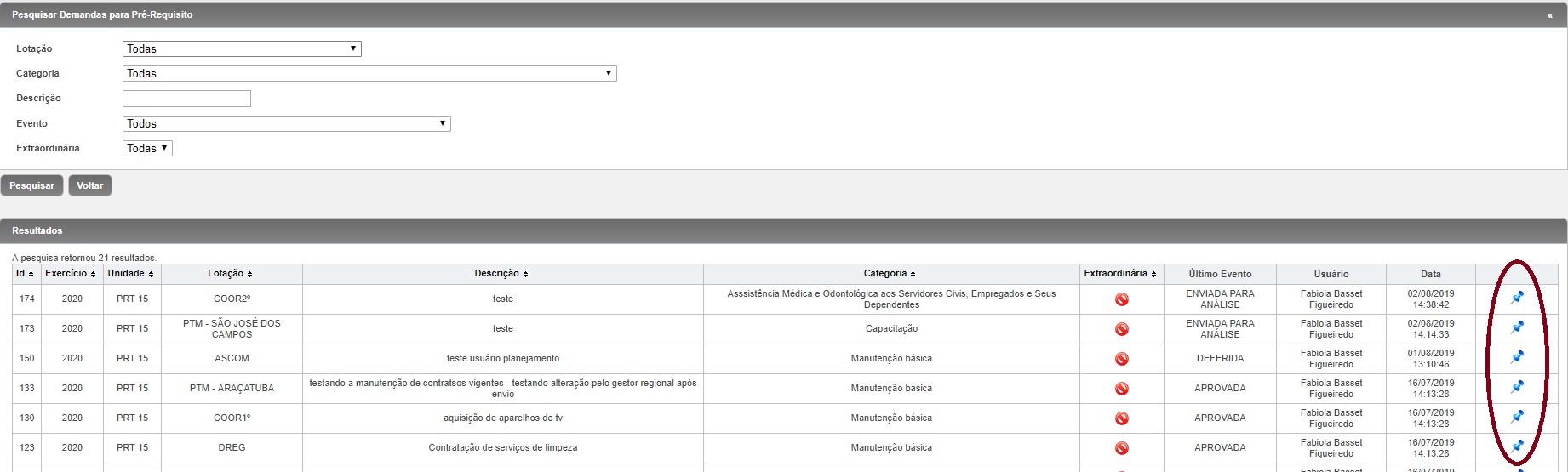Click red prohibited icon in row 174
This screenshot has width=1568, height=472.
1121,299
